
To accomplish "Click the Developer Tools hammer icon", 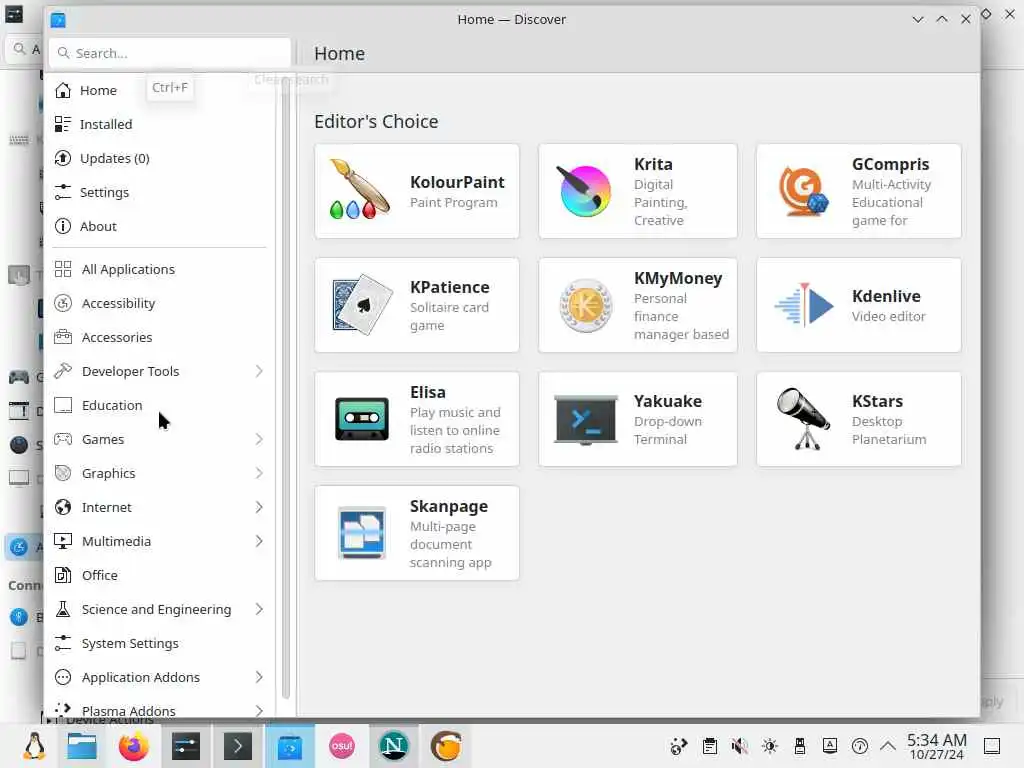I will (63, 371).
